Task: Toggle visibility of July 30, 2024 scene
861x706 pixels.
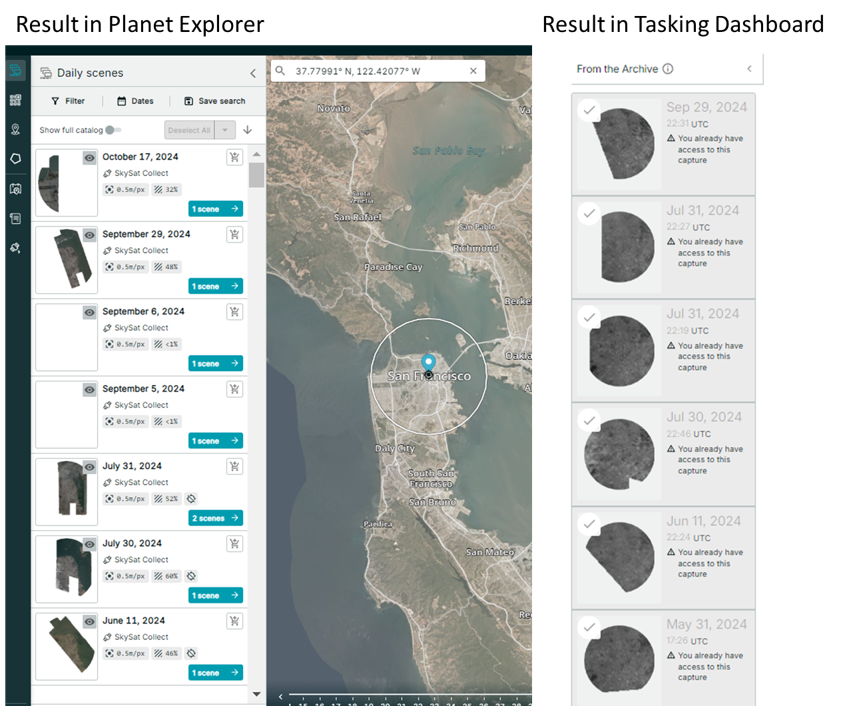Action: pos(89,545)
